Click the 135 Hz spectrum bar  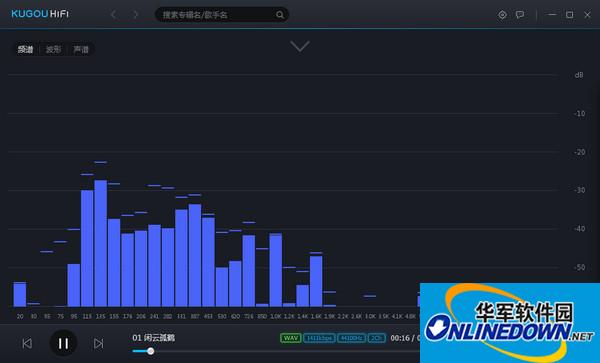pyautogui.click(x=101, y=243)
